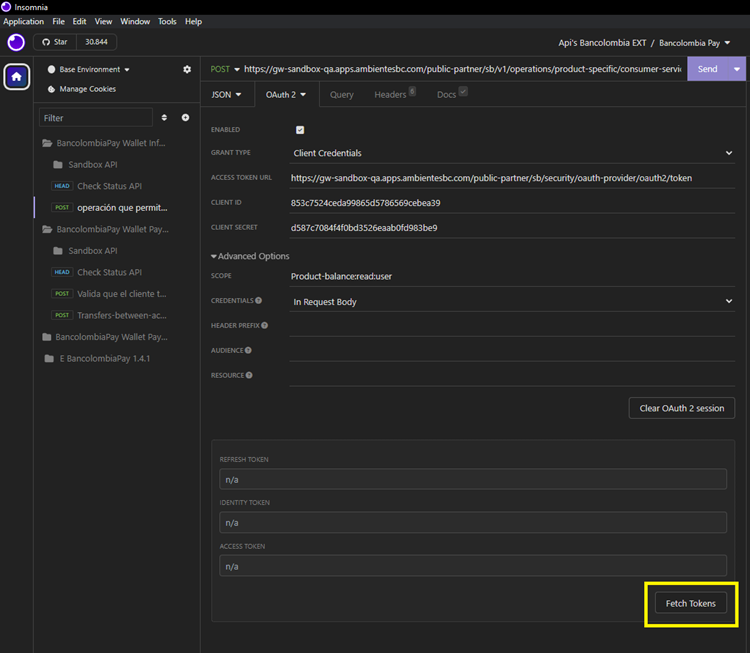This screenshot has height=653, width=750.
Task: Open the File menu
Action: pyautogui.click(x=58, y=22)
